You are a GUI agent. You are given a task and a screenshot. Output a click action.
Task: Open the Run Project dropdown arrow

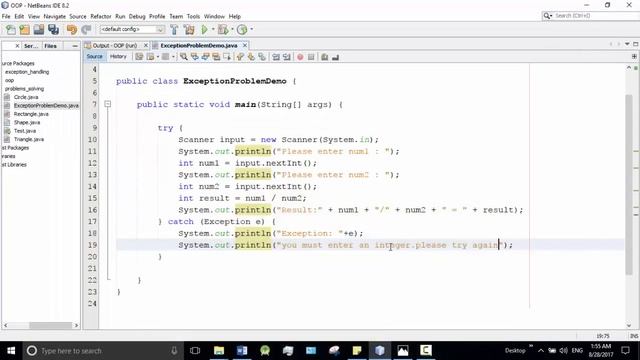point(213,29)
